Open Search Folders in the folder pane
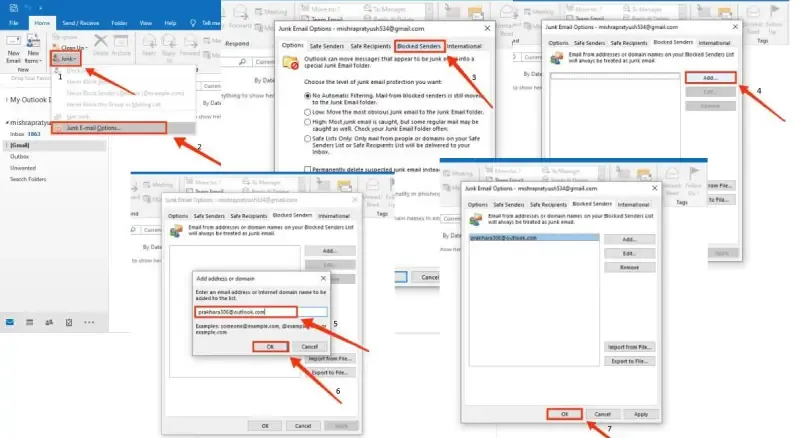 (x=28, y=179)
